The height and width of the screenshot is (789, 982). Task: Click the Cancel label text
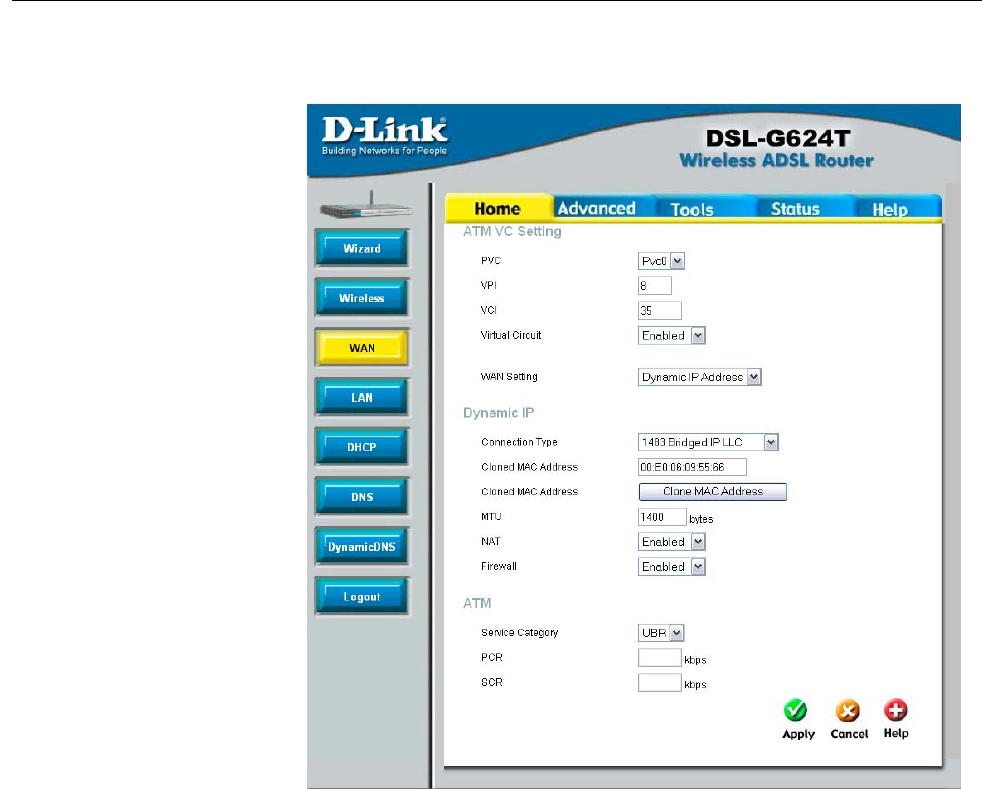[849, 733]
